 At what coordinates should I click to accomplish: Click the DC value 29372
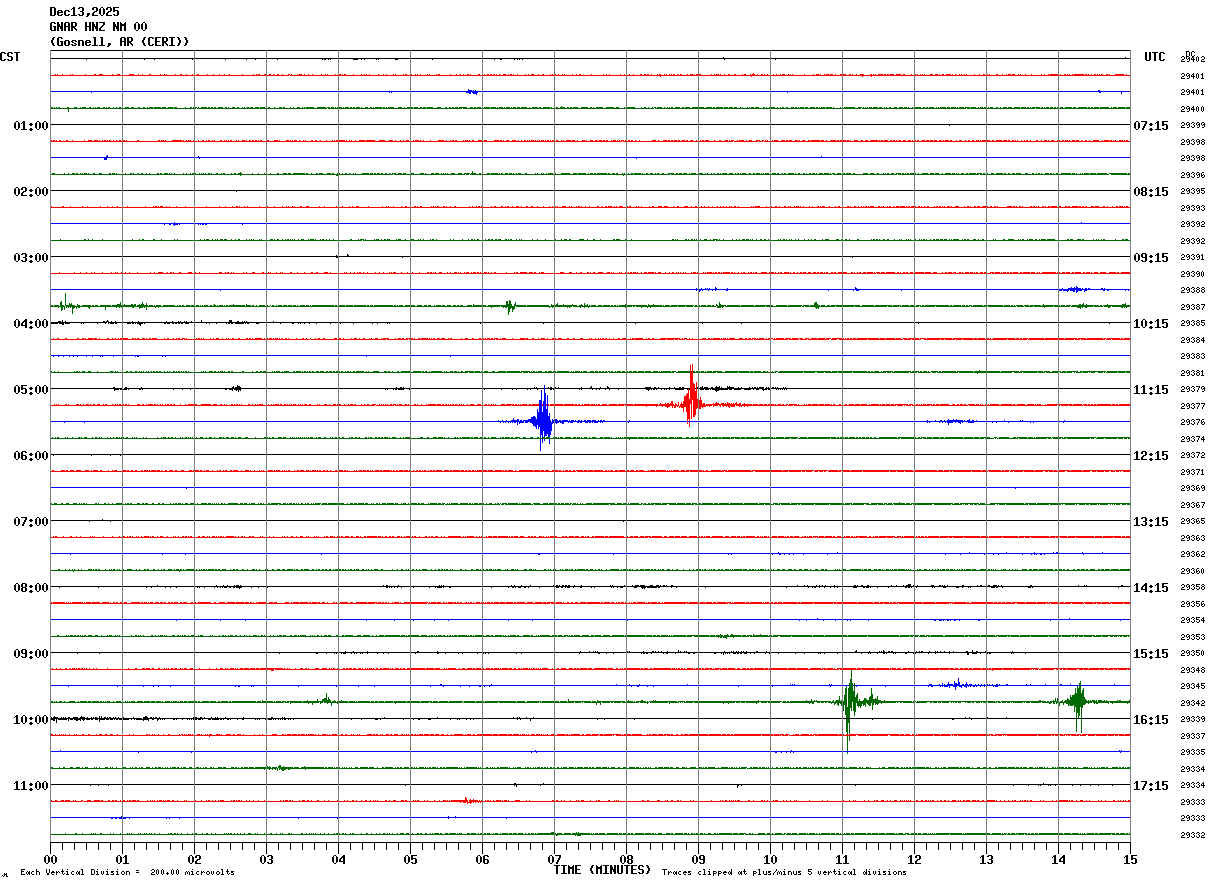point(1192,455)
